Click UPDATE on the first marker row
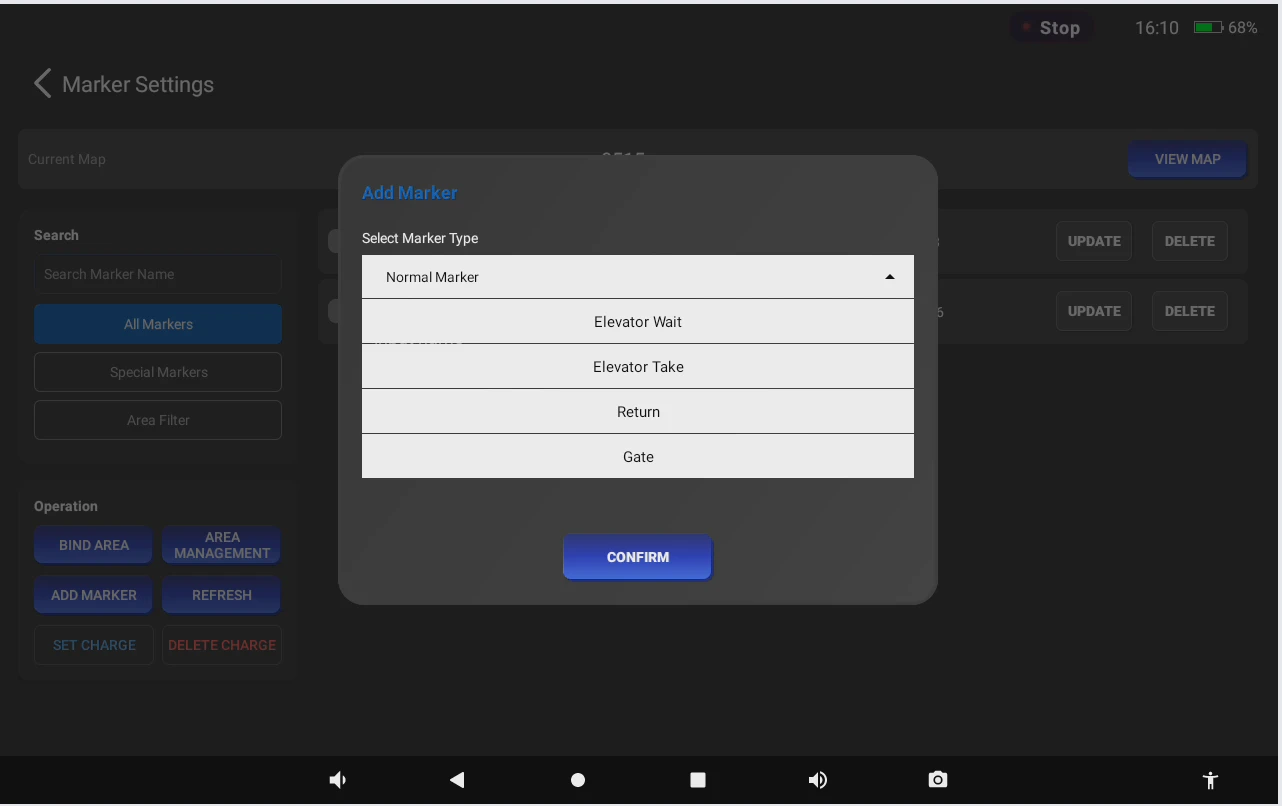Screen dimensions: 1282x806 coord(1094,241)
